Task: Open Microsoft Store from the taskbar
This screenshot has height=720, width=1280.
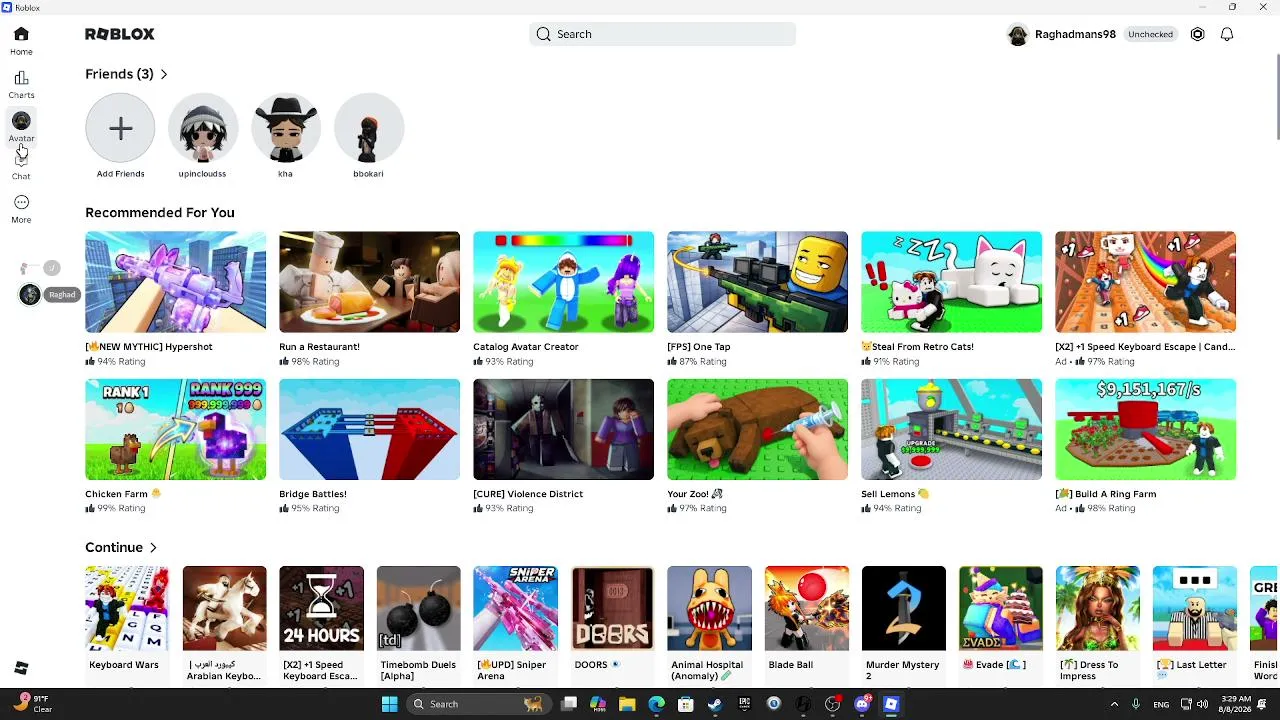Action: tap(686, 704)
